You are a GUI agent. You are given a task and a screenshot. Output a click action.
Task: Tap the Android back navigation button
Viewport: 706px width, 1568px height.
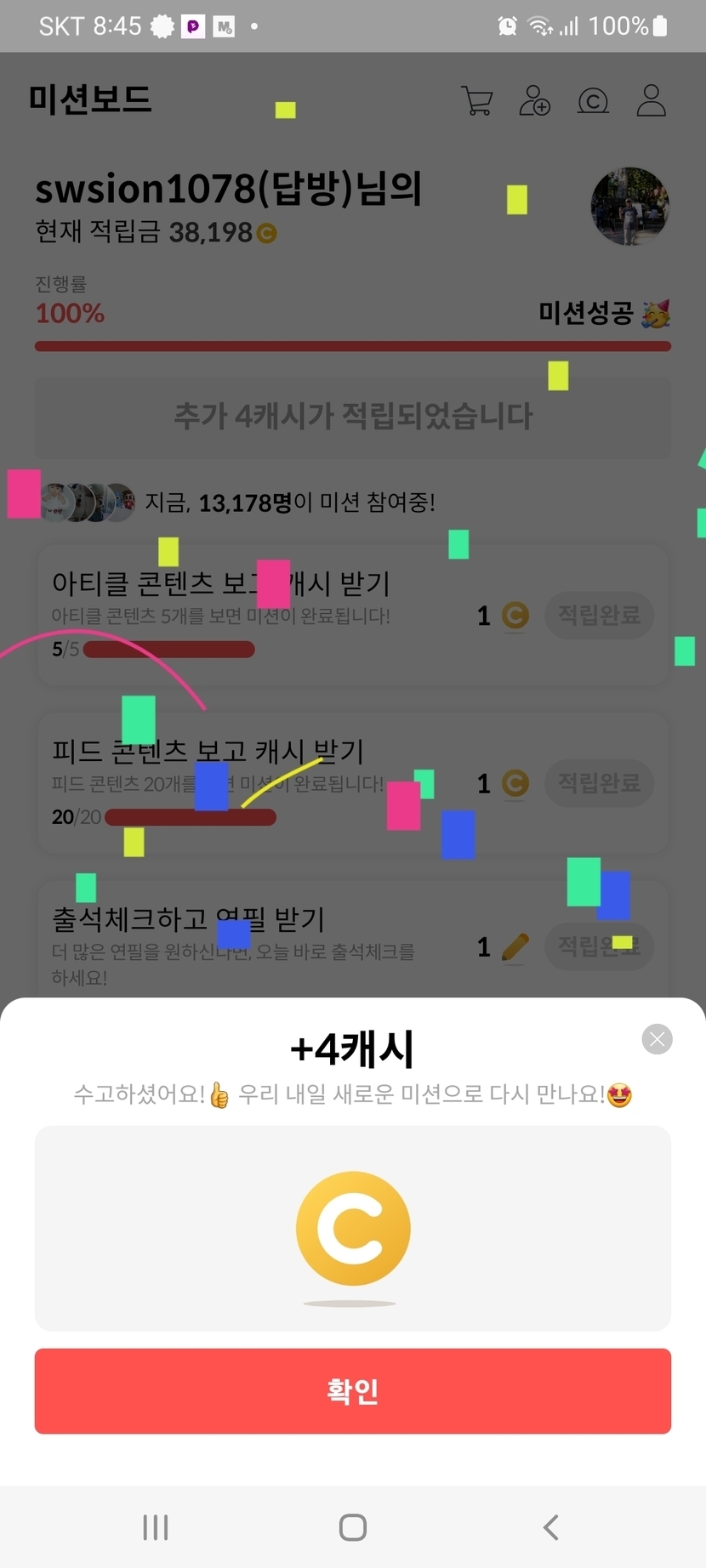pyautogui.click(x=551, y=1527)
